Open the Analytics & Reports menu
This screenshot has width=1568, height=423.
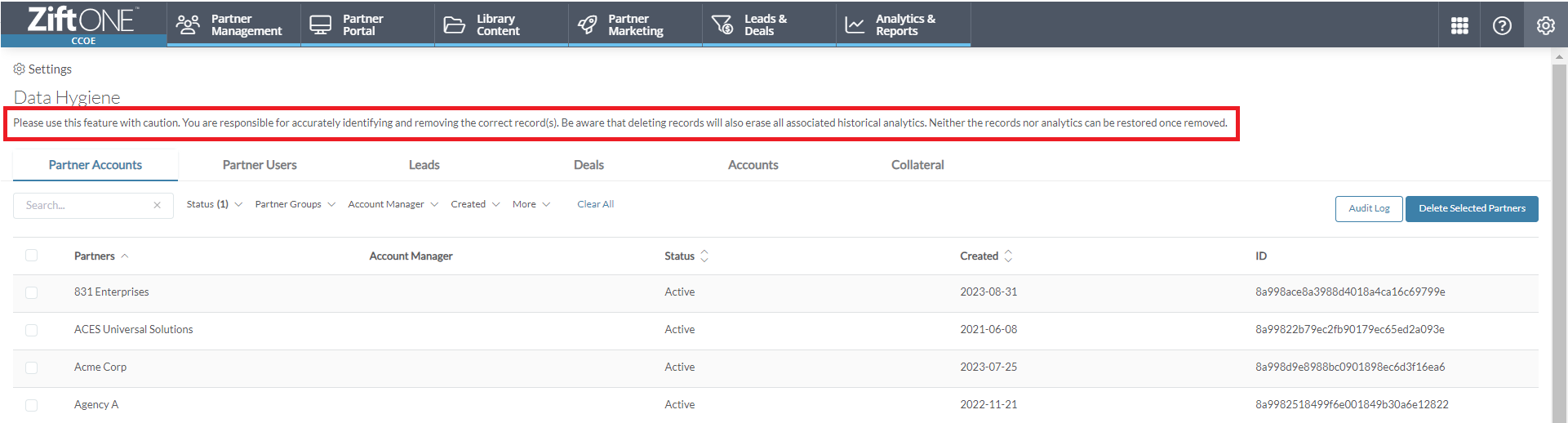(x=904, y=24)
